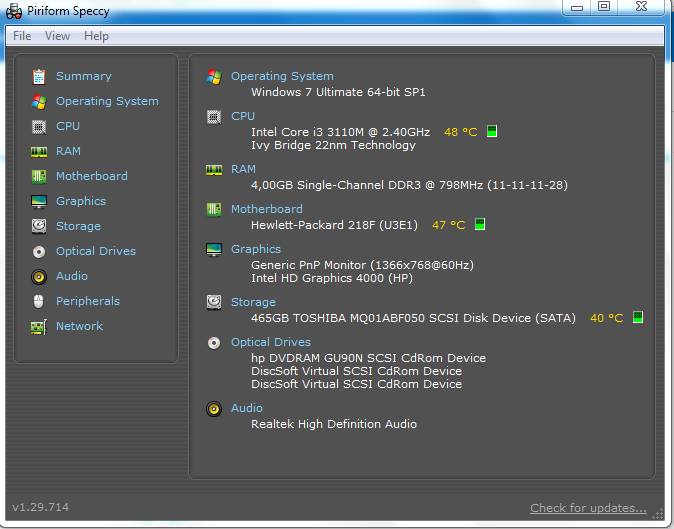This screenshot has width=674, height=529.
Task: Click the Operating System icon in main panel
Action: point(214,77)
